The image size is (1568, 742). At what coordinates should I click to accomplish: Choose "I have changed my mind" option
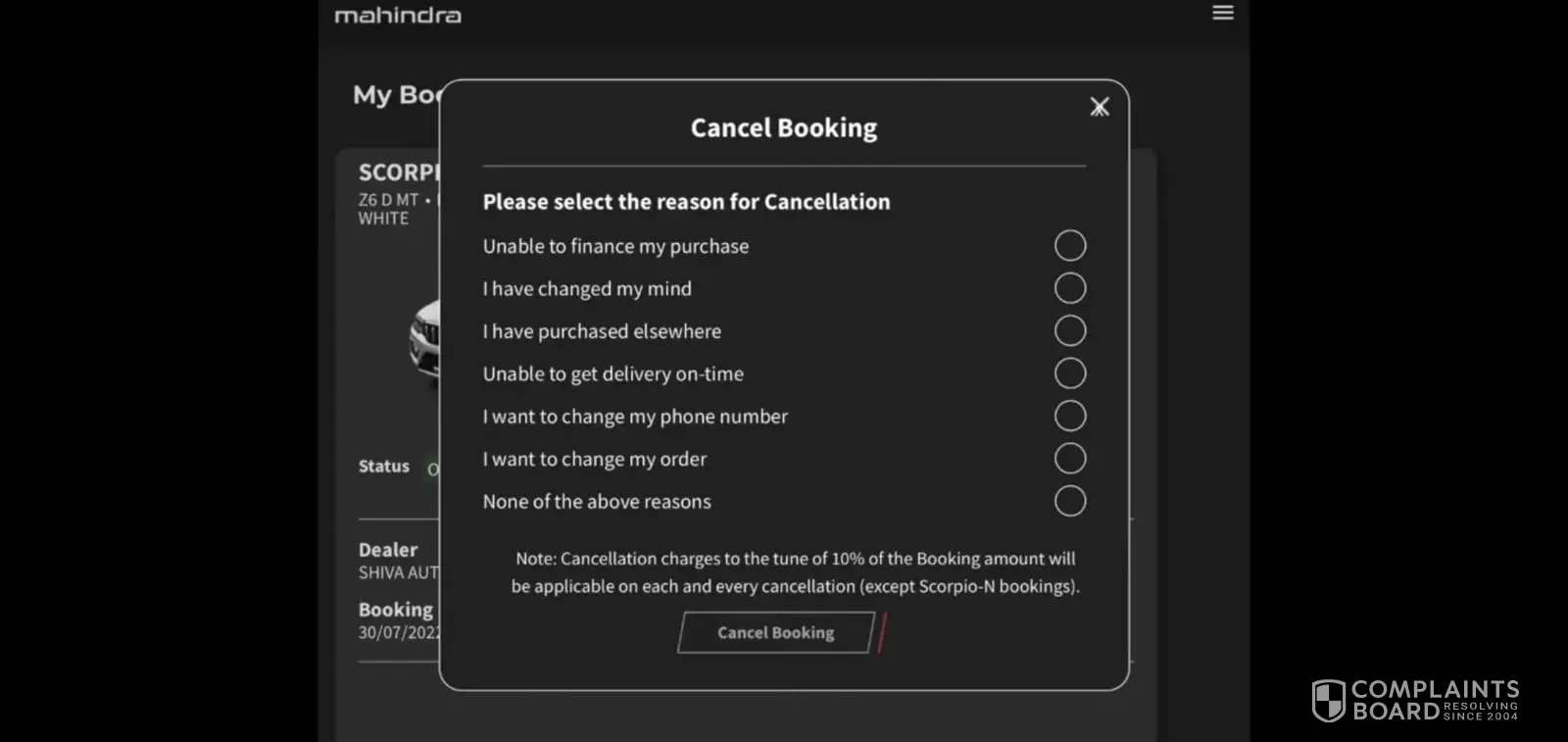[1069, 288]
